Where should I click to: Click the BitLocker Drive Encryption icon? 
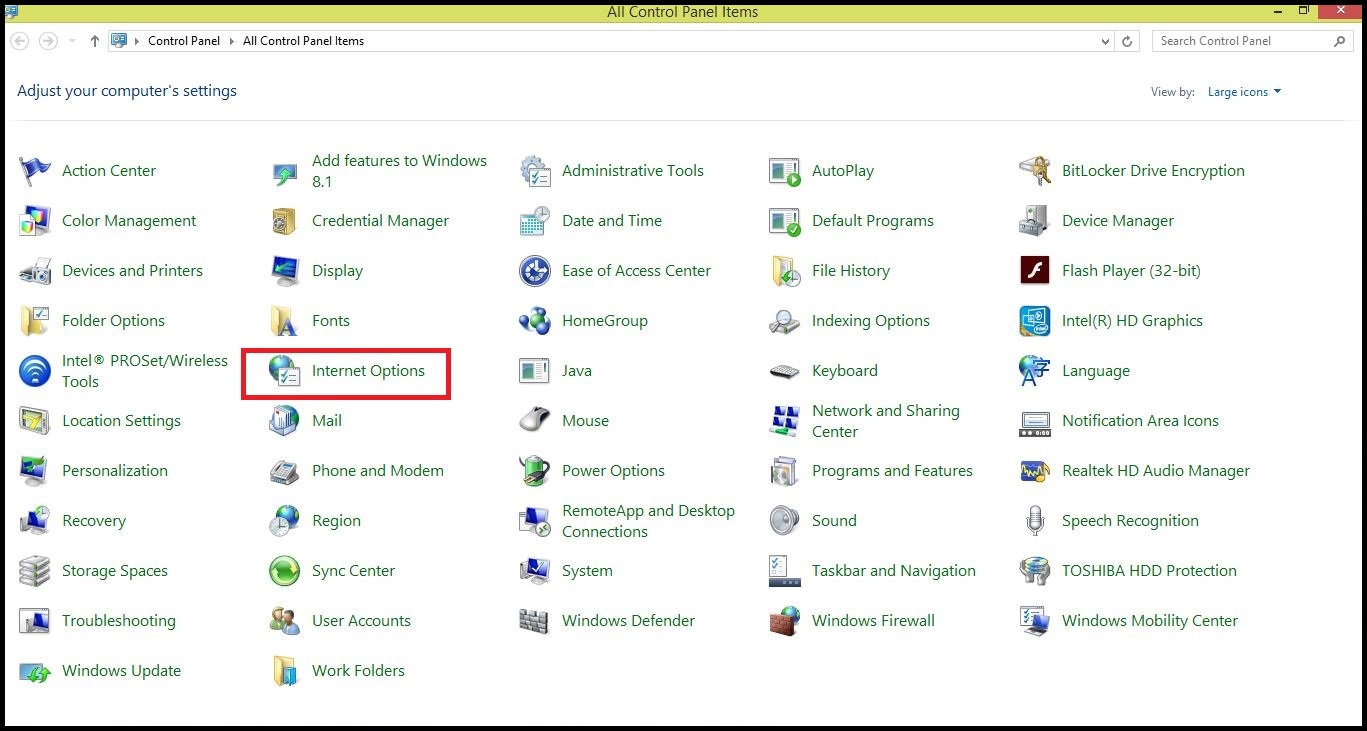1034,171
